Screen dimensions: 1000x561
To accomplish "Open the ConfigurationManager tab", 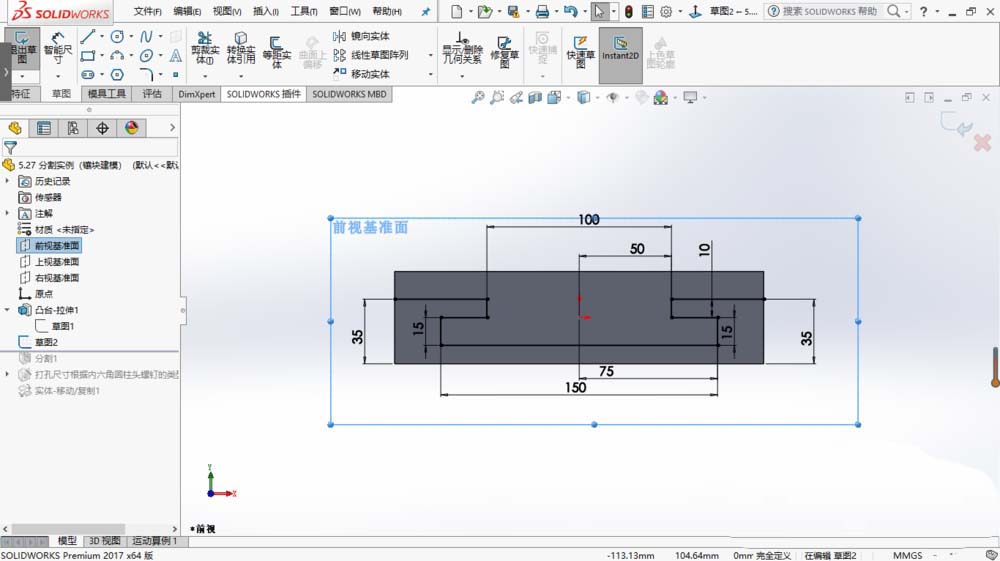I will pos(73,128).
